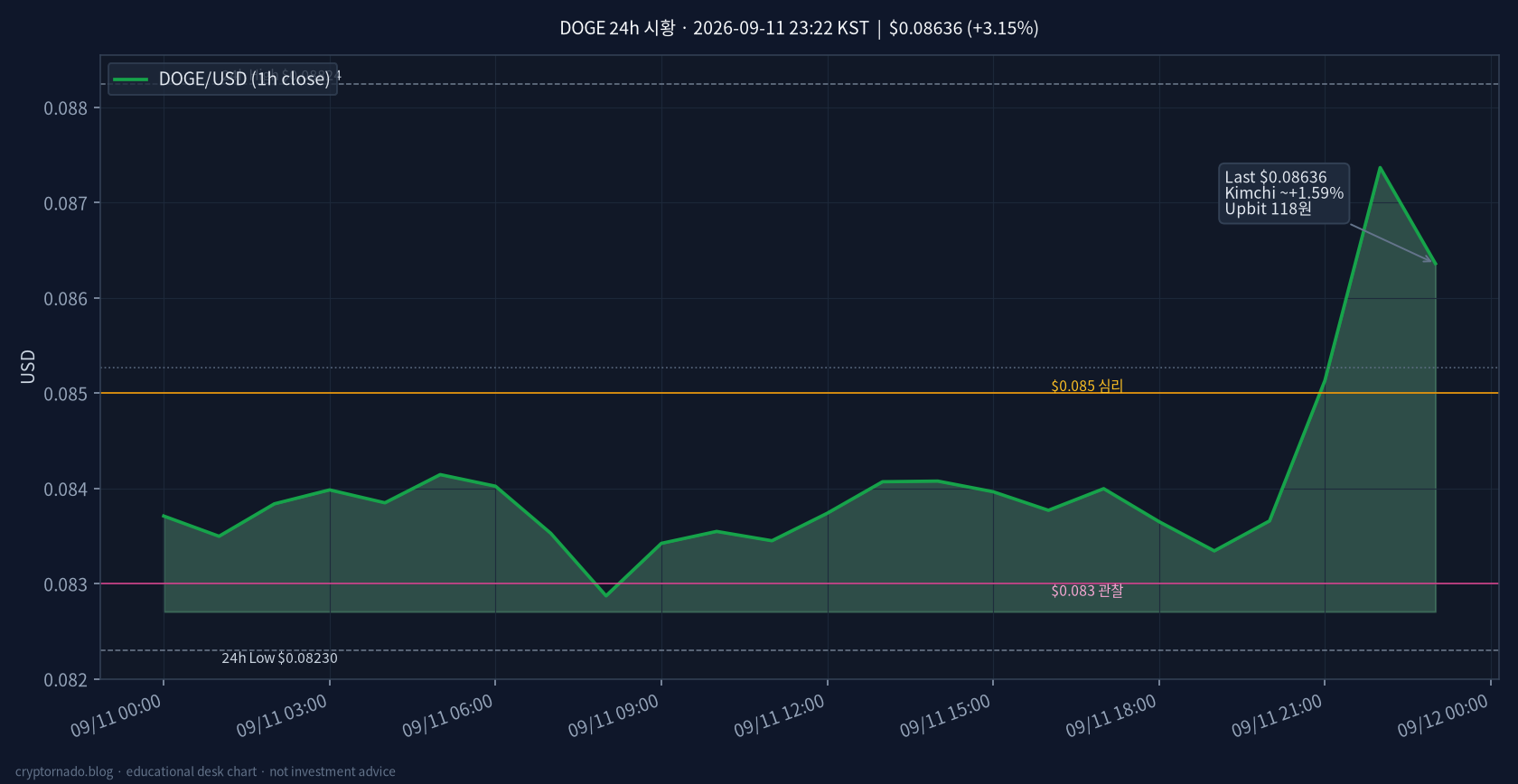Viewport: 1518px width, 784px height.
Task: Click the Last $0.08636 annotation text
Action: (1276, 177)
